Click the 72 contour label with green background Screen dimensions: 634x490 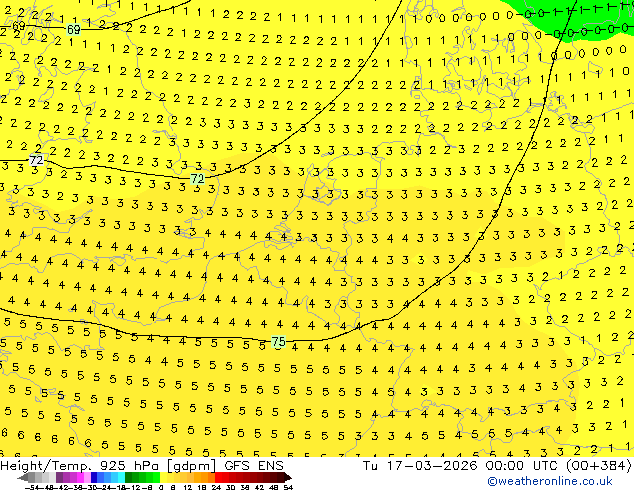tap(197, 178)
